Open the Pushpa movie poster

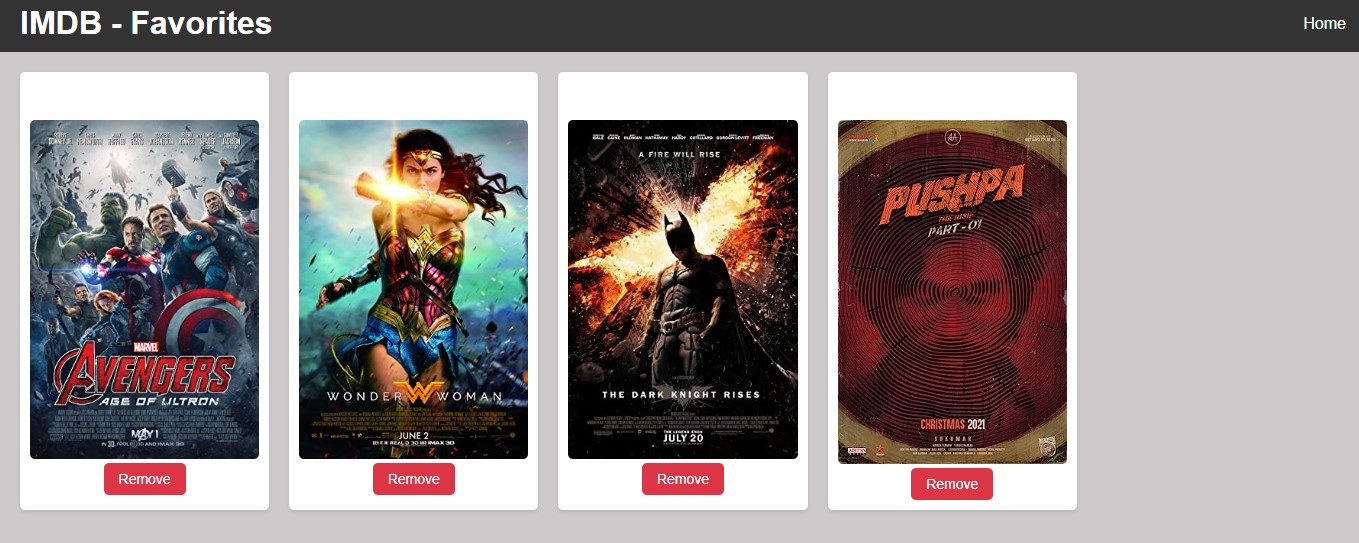tap(952, 292)
